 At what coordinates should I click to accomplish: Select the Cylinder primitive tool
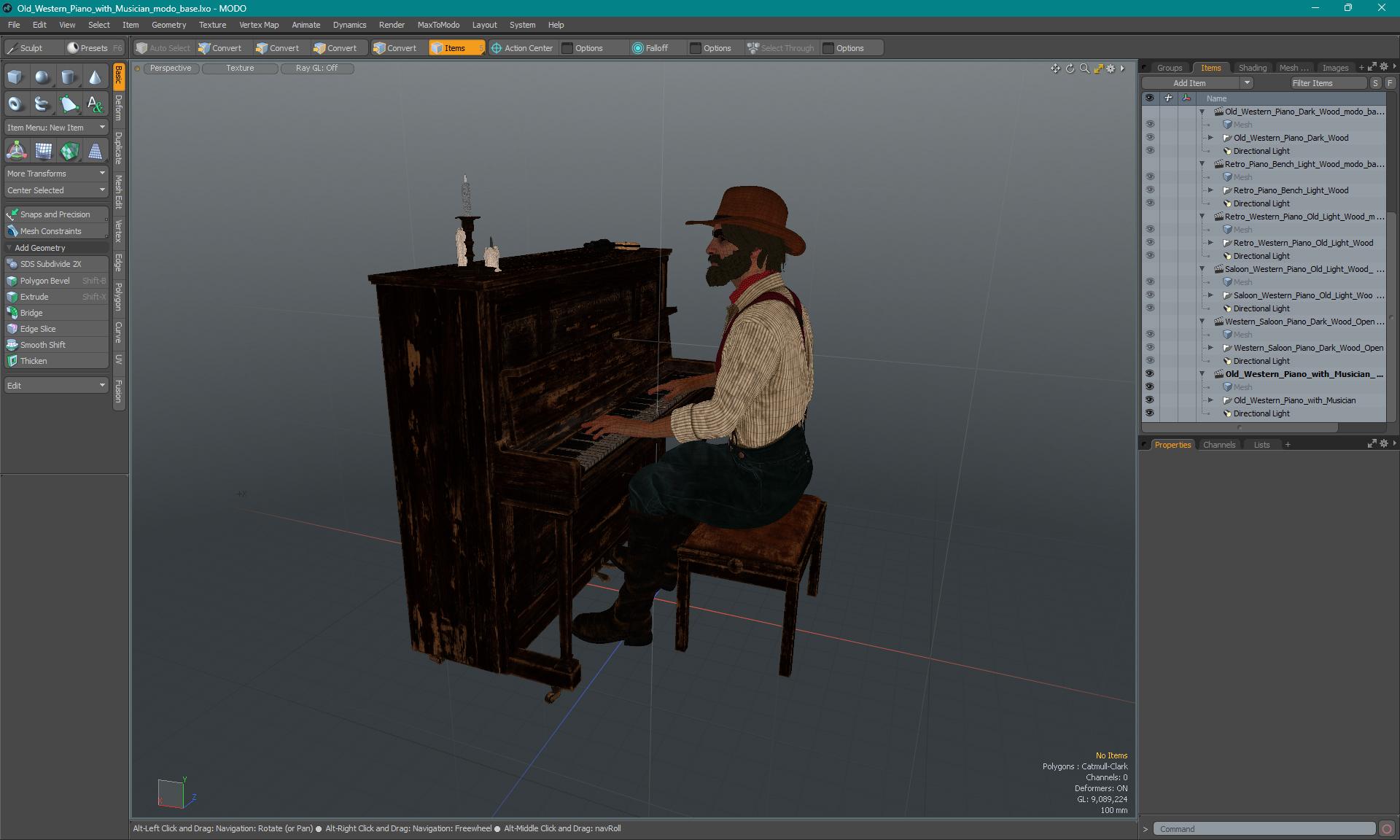[x=69, y=77]
